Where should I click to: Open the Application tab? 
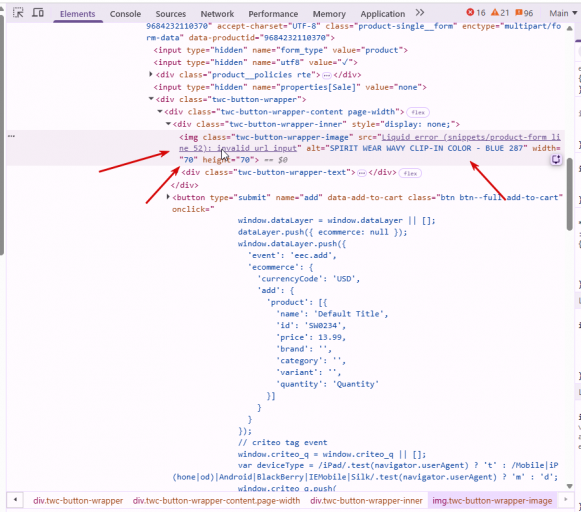click(382, 14)
